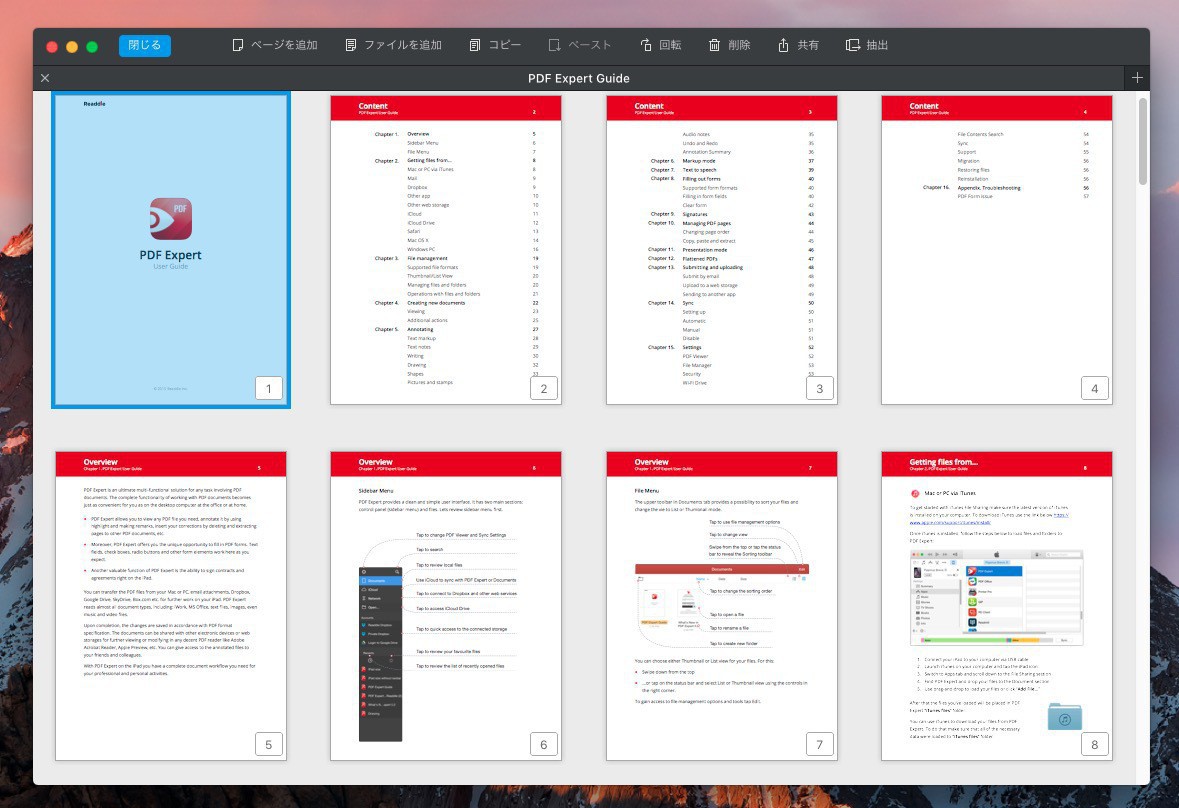Click the ページを追加 label

click(x=284, y=45)
